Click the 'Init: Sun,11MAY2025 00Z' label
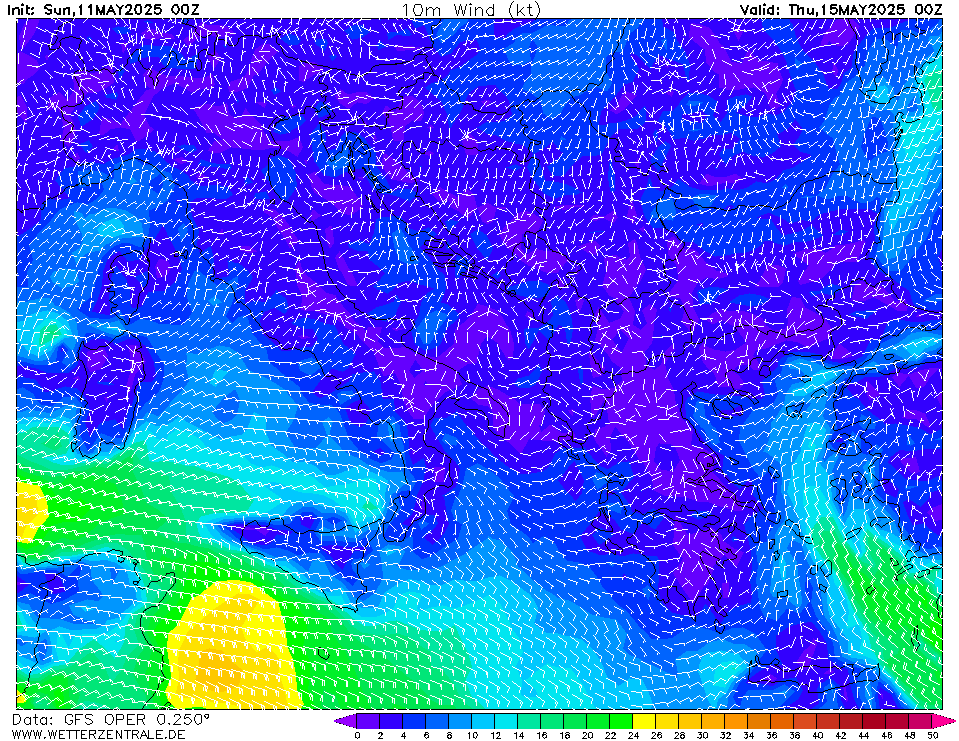959x741 pixels. click(x=103, y=10)
